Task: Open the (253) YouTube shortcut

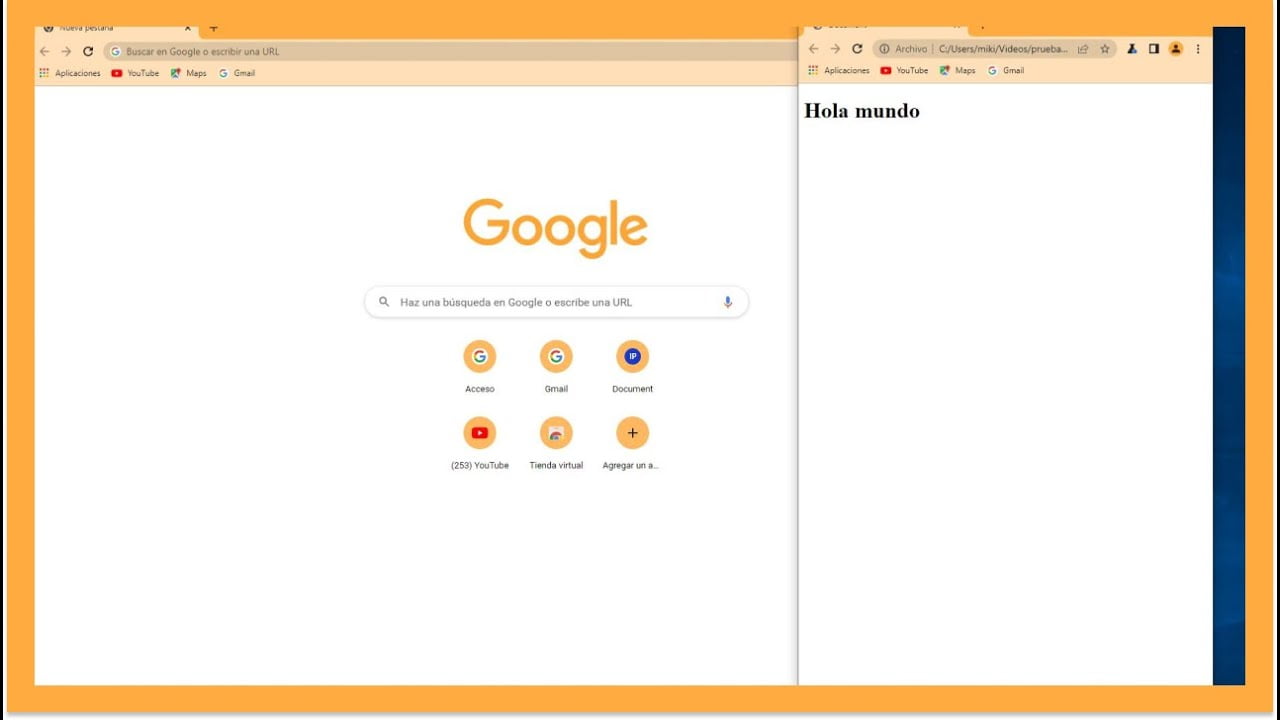Action: pos(480,443)
